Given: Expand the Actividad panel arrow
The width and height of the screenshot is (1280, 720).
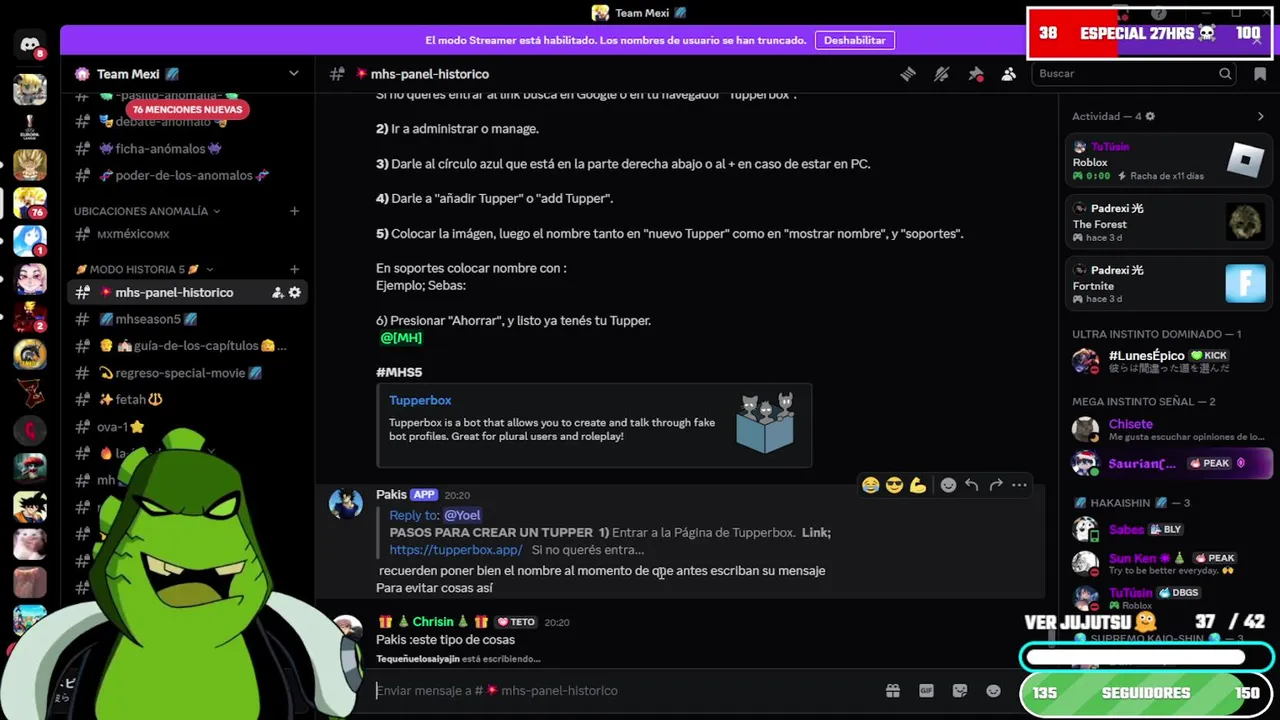Looking at the screenshot, I should point(1260,117).
